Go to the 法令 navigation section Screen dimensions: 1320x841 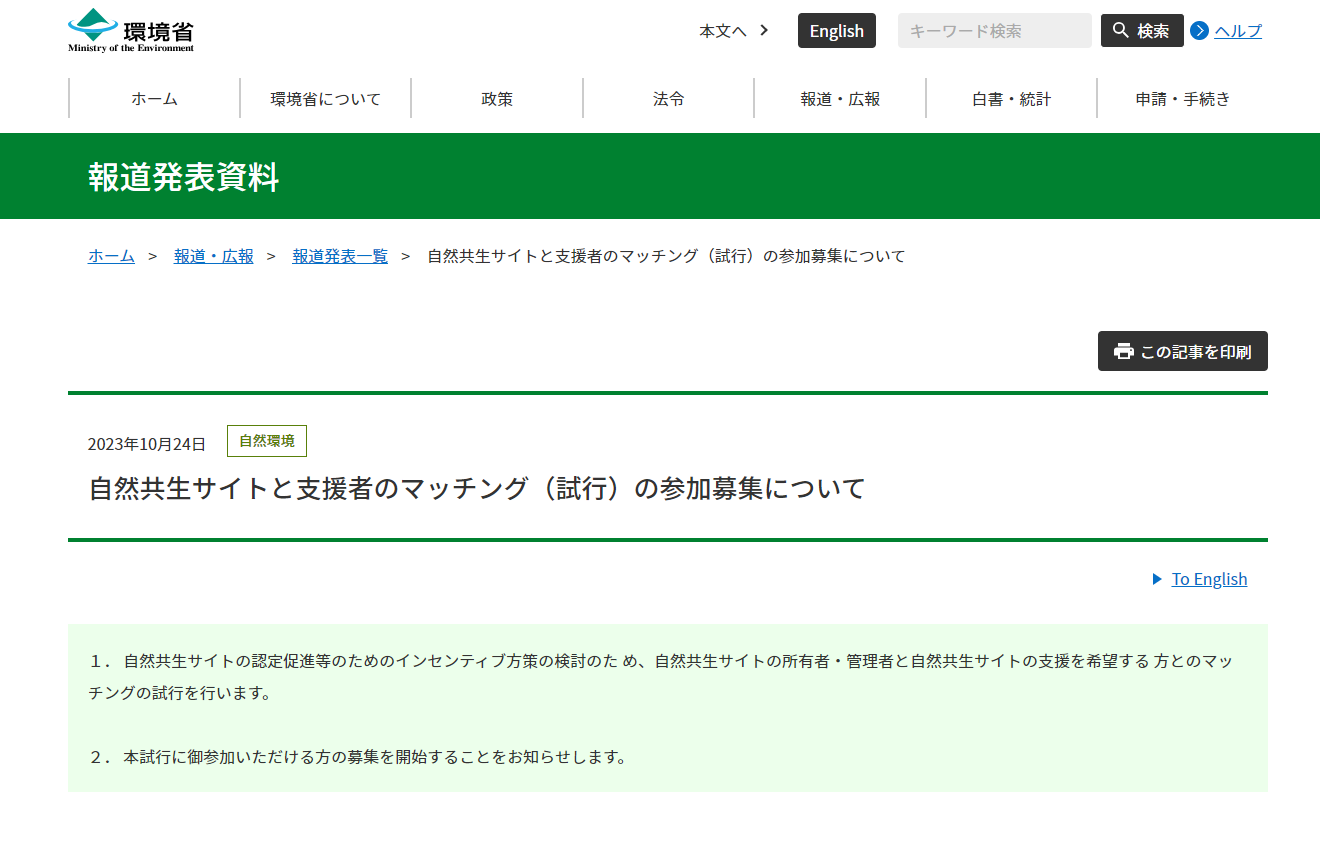(669, 99)
